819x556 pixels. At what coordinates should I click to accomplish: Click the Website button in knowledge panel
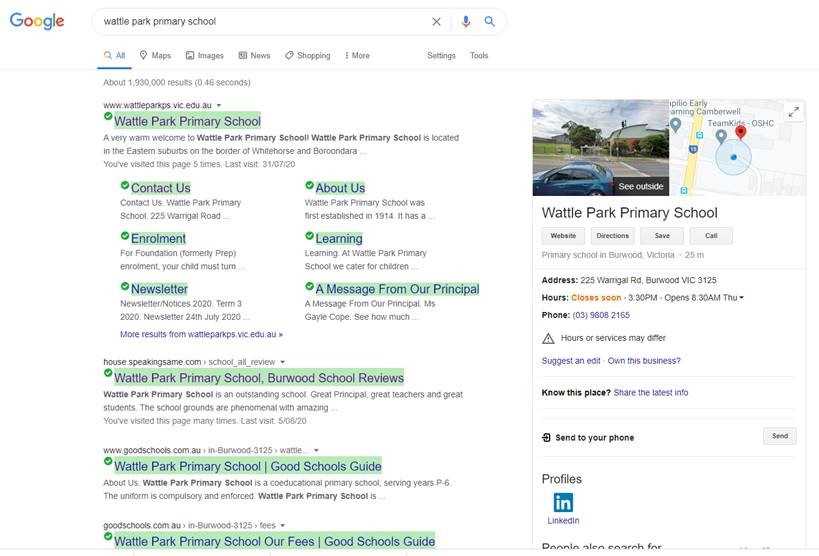[x=563, y=236]
